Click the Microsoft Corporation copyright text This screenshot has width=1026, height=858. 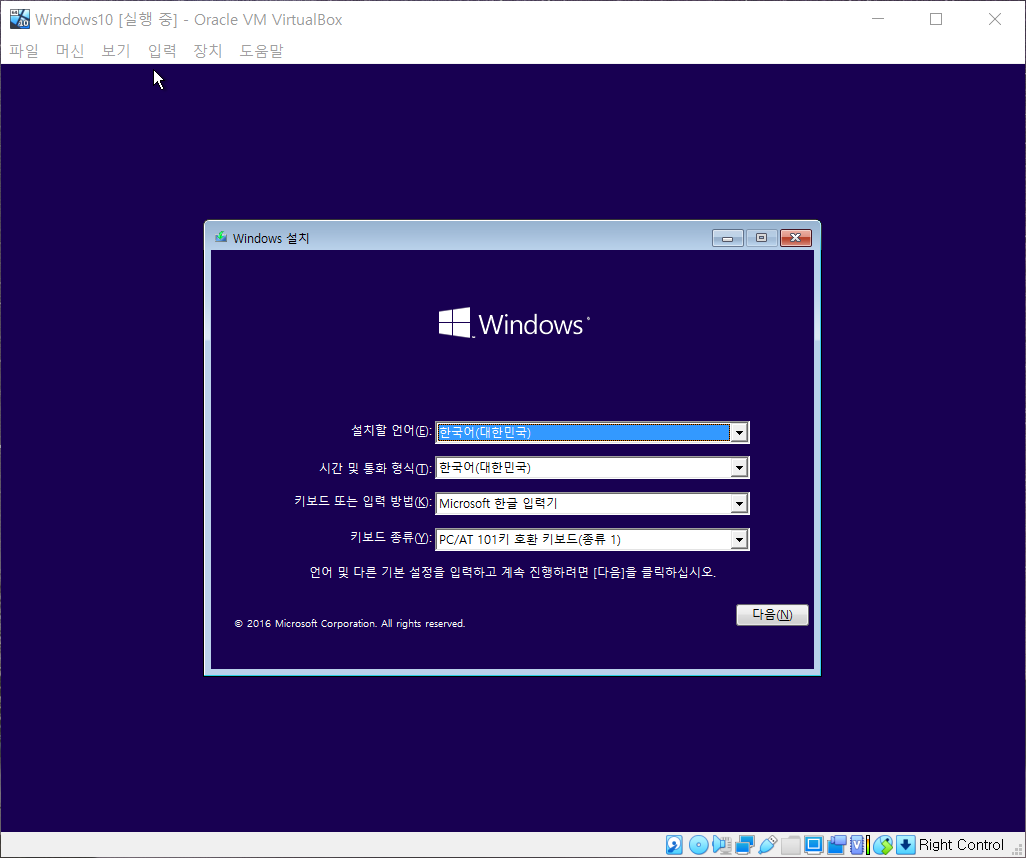(x=349, y=624)
